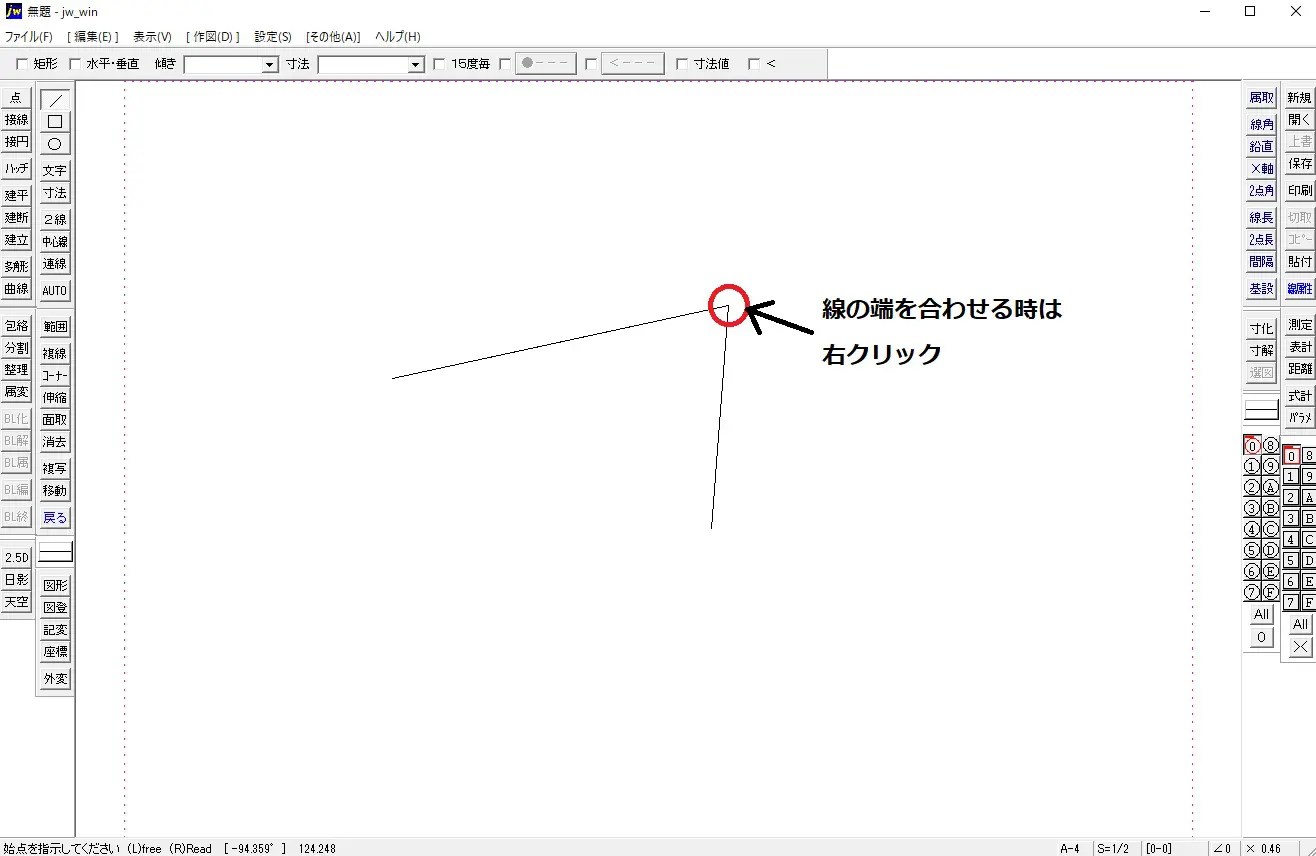The image size is (1316, 856).
Task: Click the 保存 save button
Action: (x=1299, y=164)
